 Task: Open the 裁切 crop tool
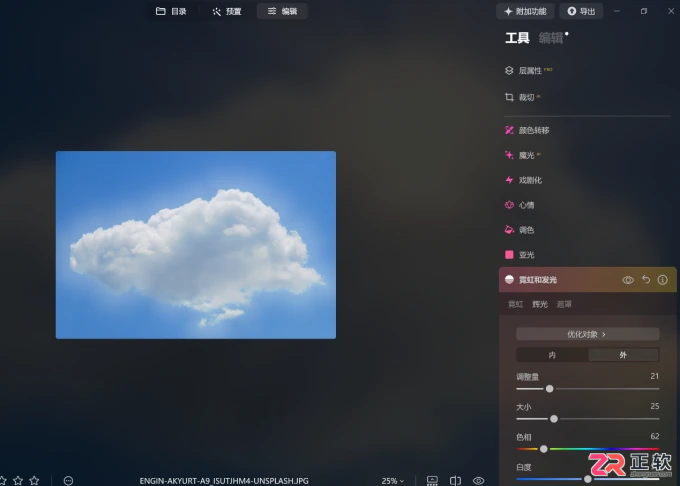523,97
